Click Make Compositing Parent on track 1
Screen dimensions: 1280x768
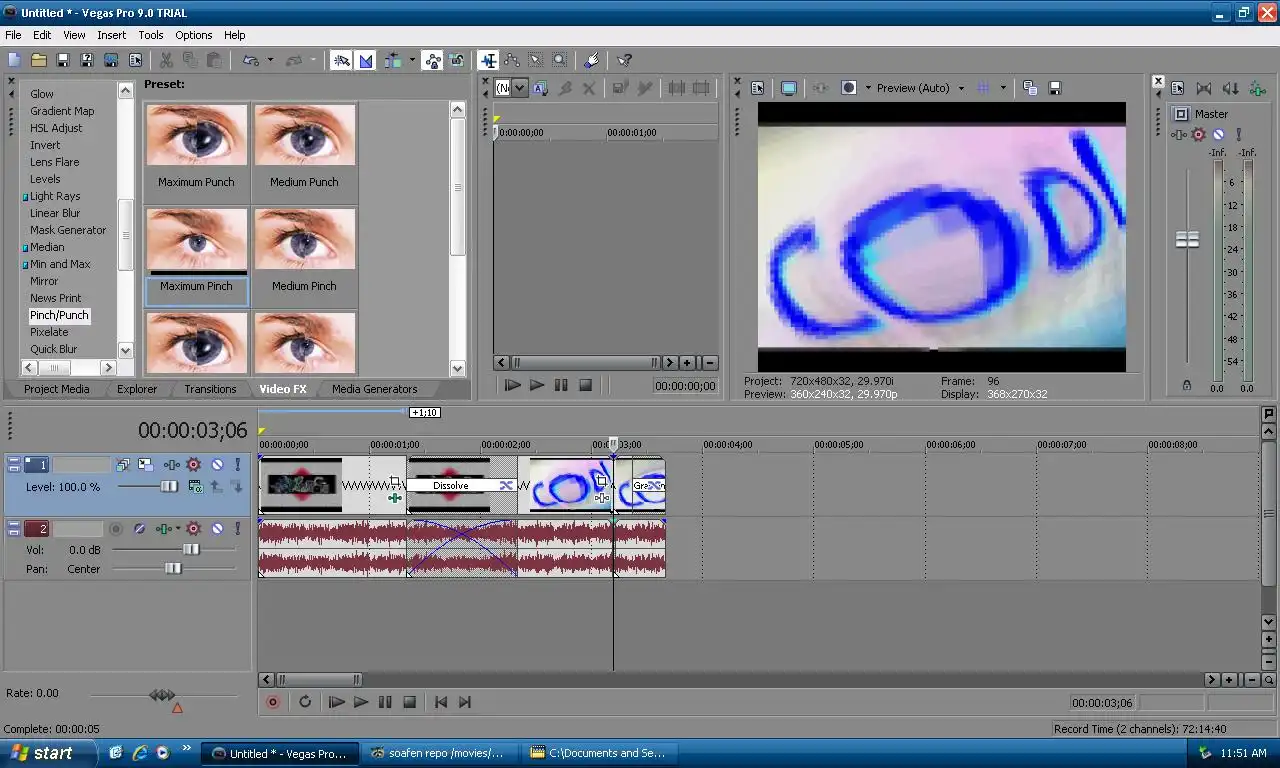point(216,487)
